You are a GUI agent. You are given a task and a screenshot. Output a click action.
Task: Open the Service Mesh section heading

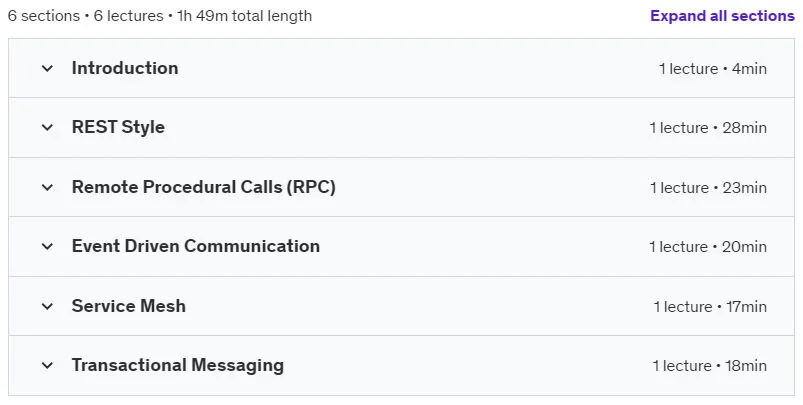pyautogui.click(x=129, y=306)
